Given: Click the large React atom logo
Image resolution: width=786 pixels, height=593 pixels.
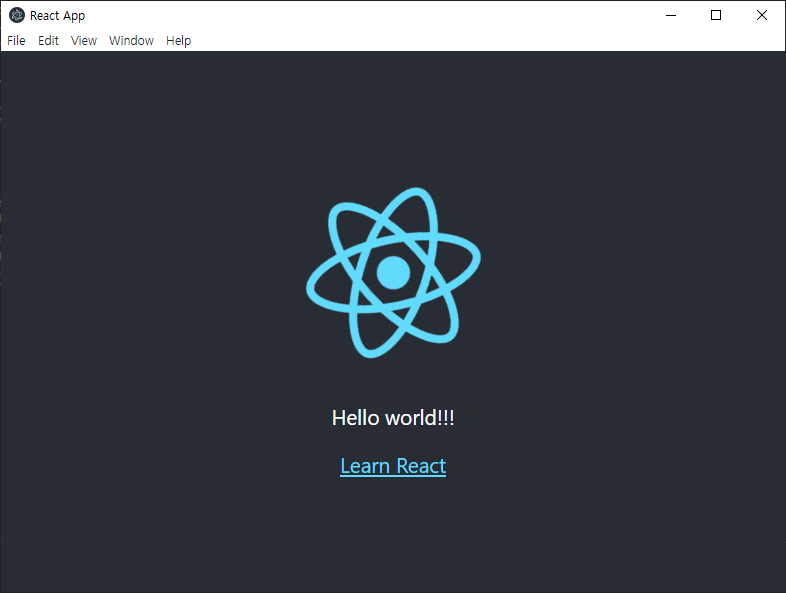Looking at the screenshot, I should click(394, 273).
